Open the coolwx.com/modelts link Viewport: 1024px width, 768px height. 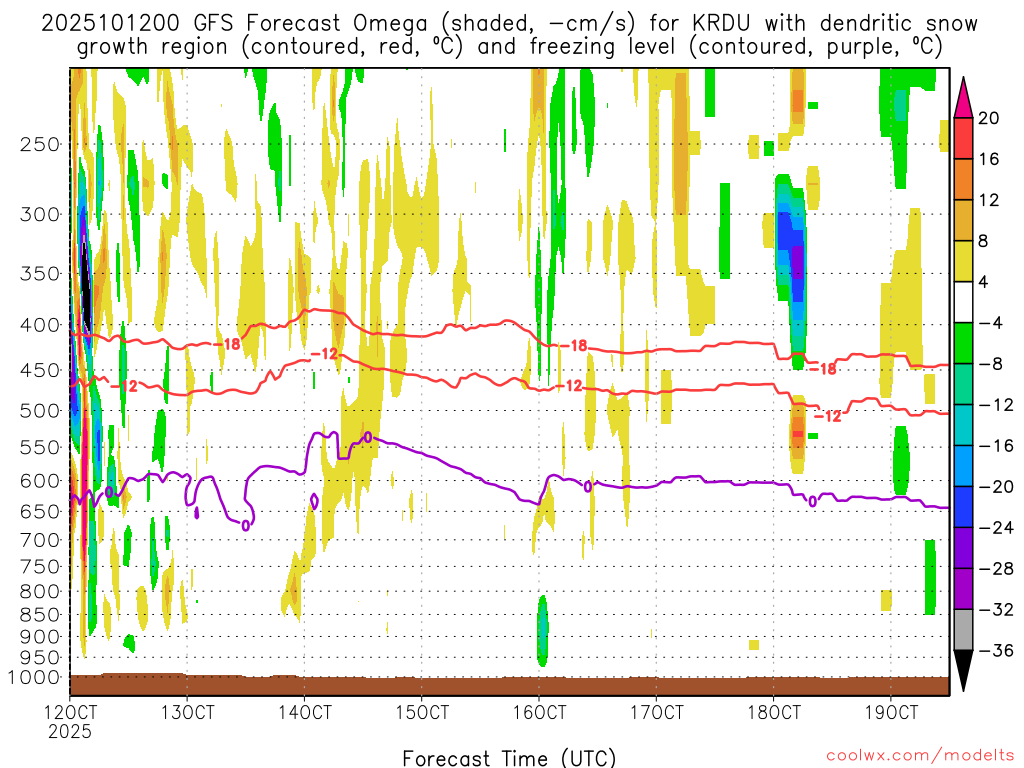point(920,756)
